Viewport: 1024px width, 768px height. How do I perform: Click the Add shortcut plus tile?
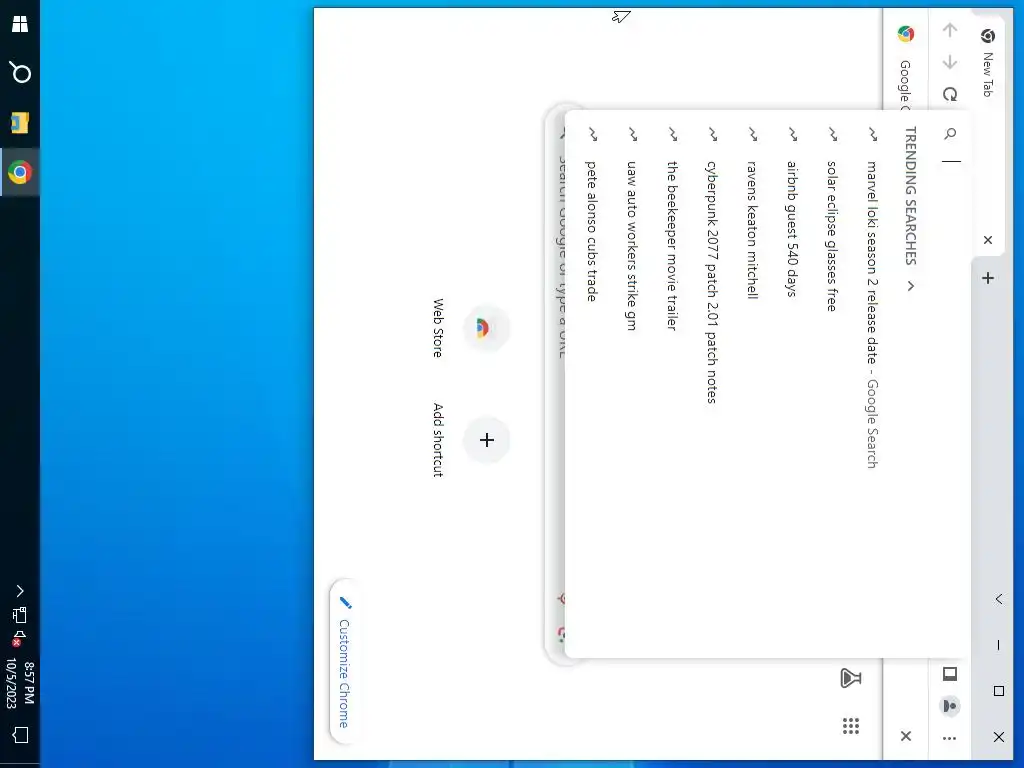[x=486, y=440]
